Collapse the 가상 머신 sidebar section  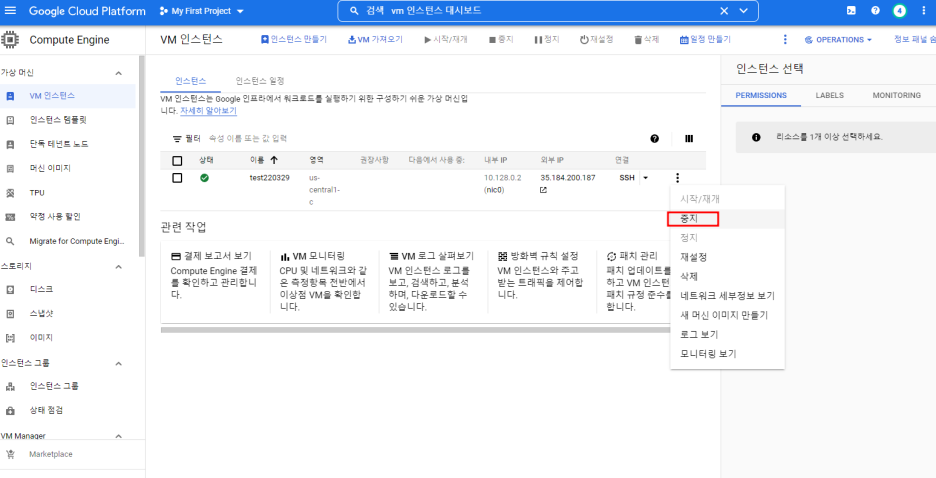point(118,73)
